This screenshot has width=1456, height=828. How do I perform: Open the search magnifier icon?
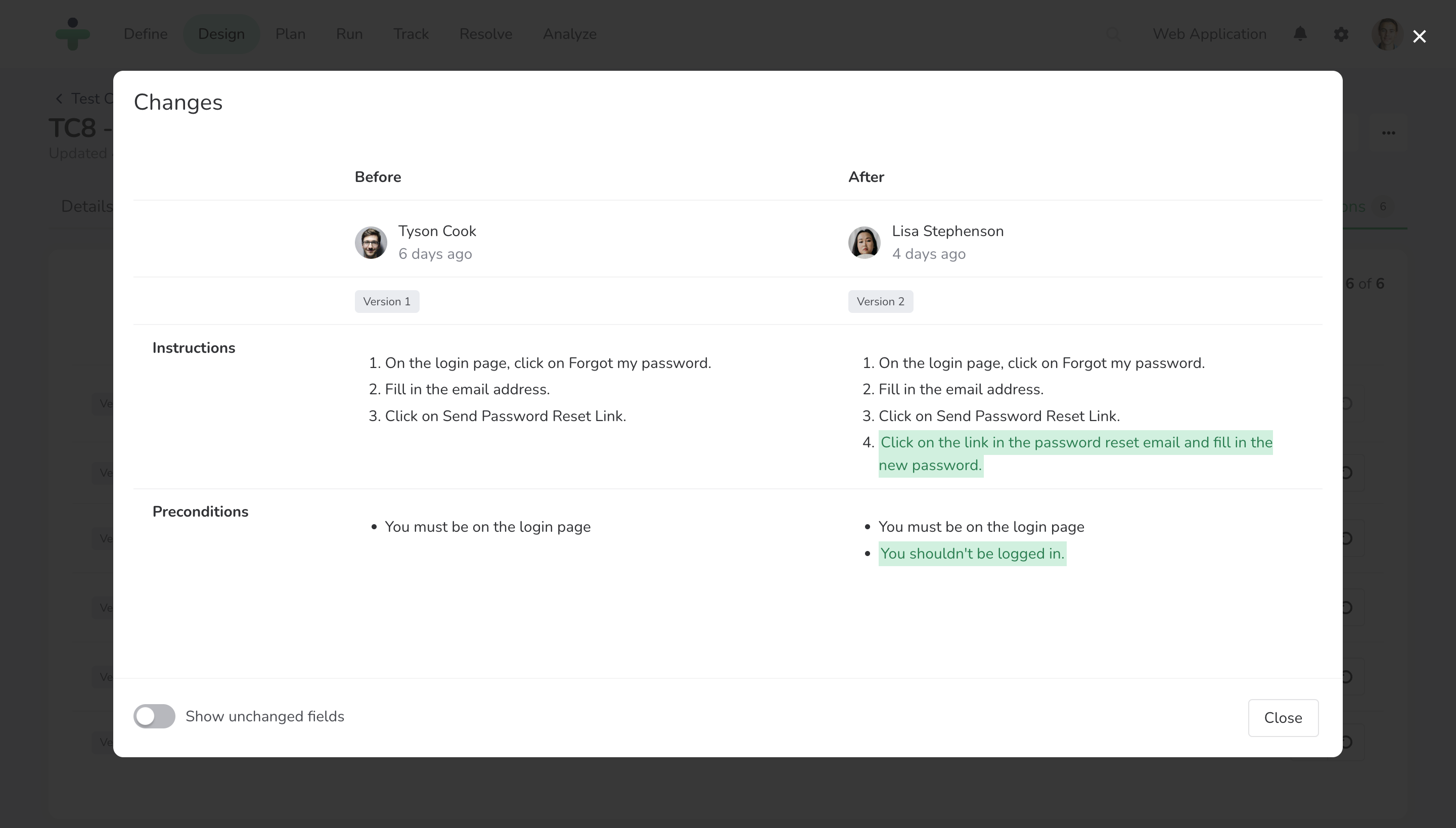click(x=1114, y=34)
